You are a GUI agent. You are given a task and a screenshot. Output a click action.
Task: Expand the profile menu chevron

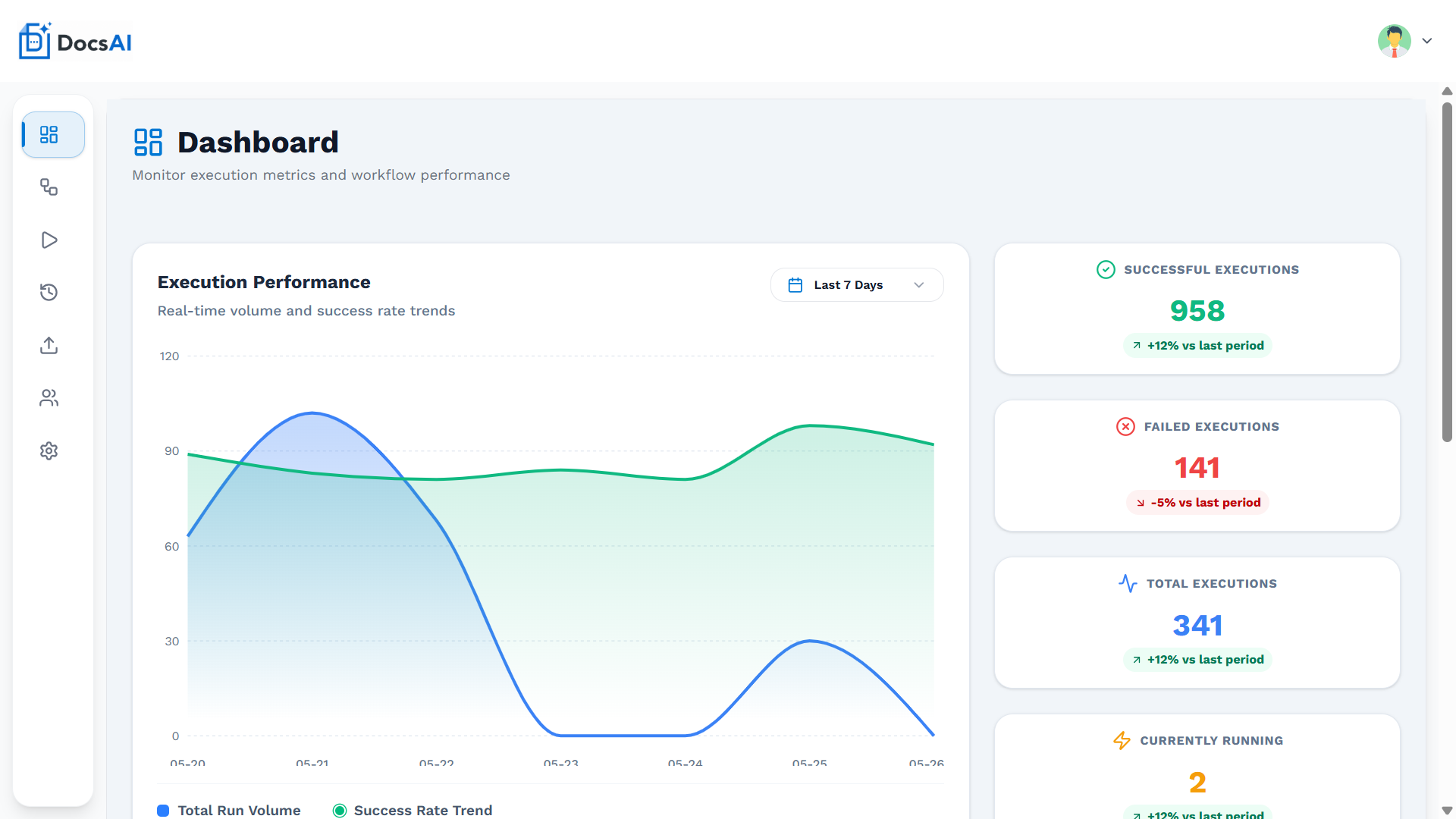[x=1427, y=41]
